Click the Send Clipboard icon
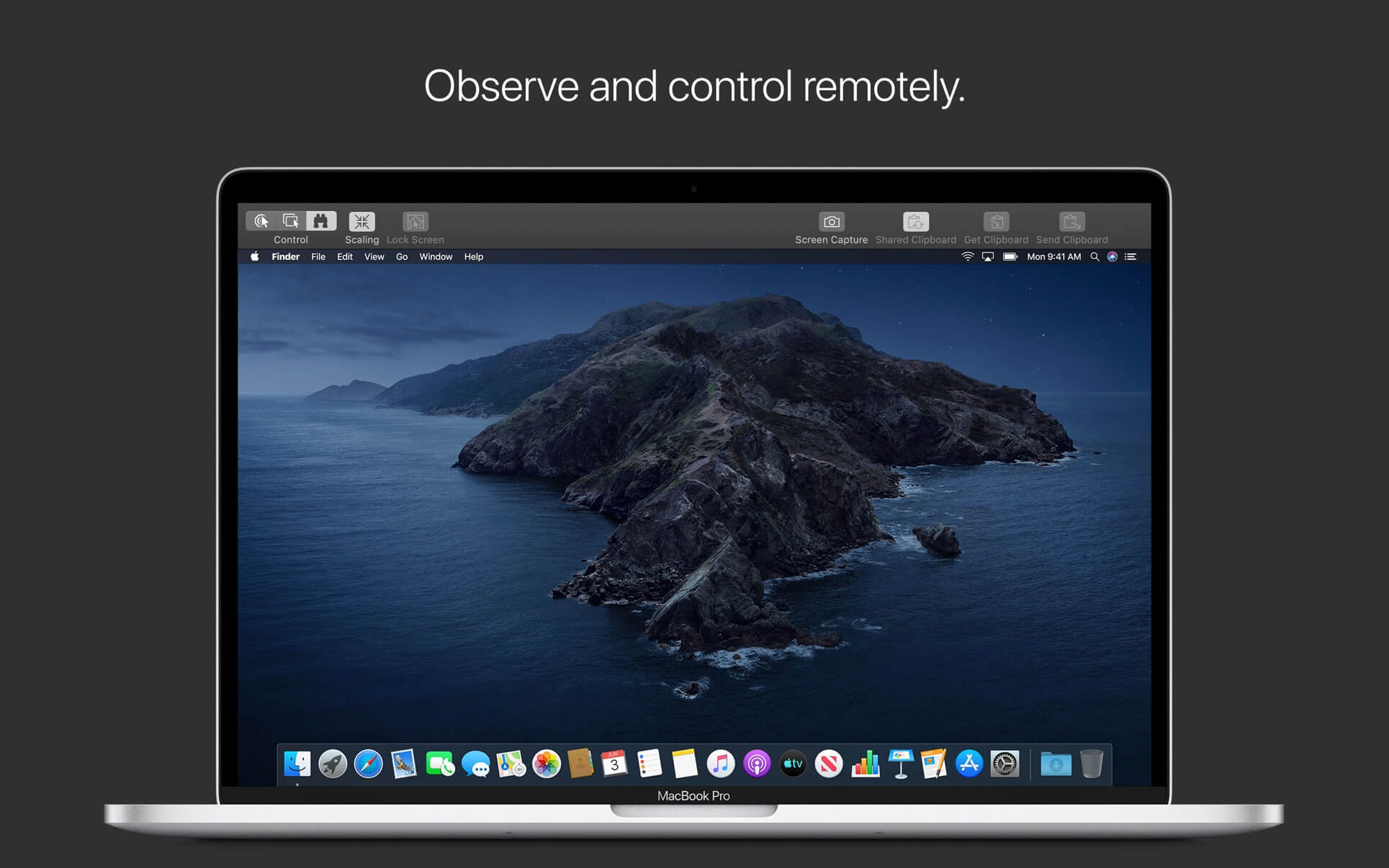 1071,222
